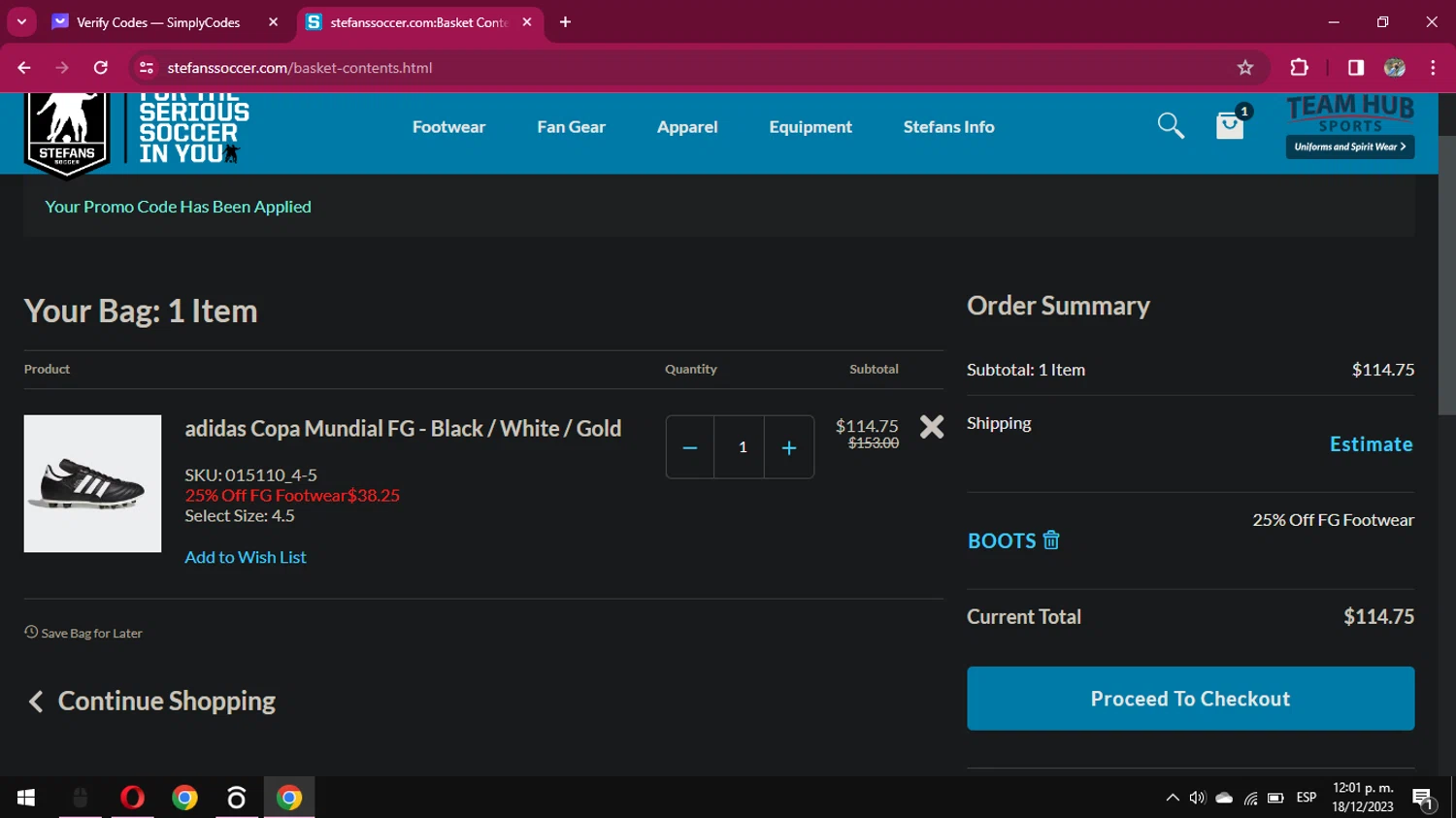The width and height of the screenshot is (1456, 818).
Task: Open Opera browser from taskbar
Action: (x=132, y=798)
